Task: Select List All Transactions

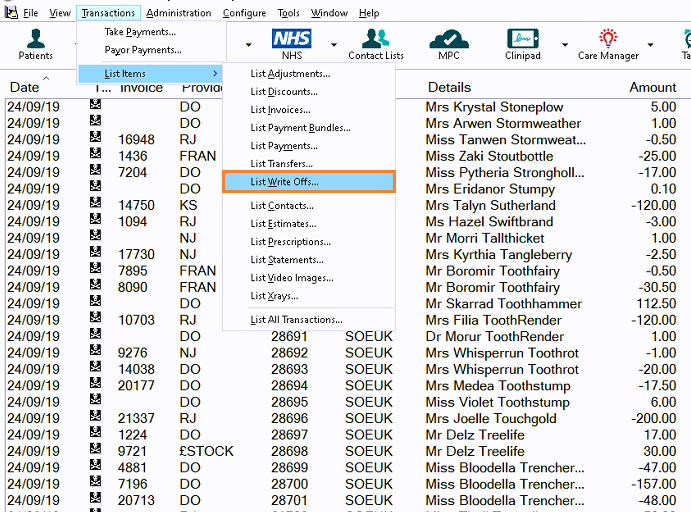Action: [296, 320]
